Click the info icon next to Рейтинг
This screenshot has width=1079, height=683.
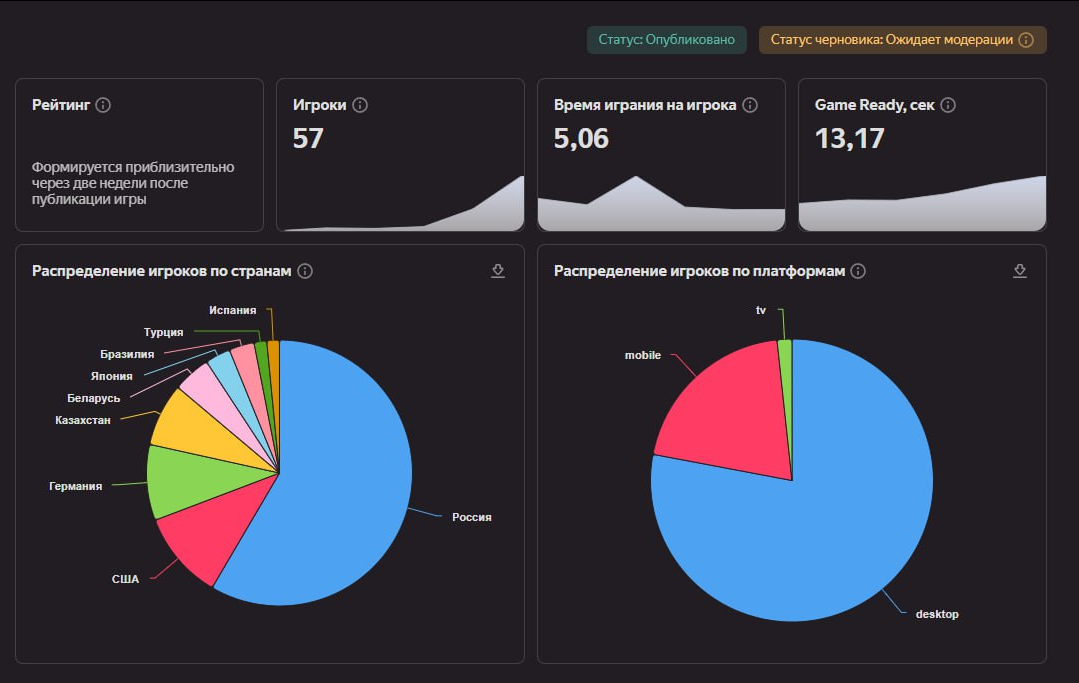point(103,105)
